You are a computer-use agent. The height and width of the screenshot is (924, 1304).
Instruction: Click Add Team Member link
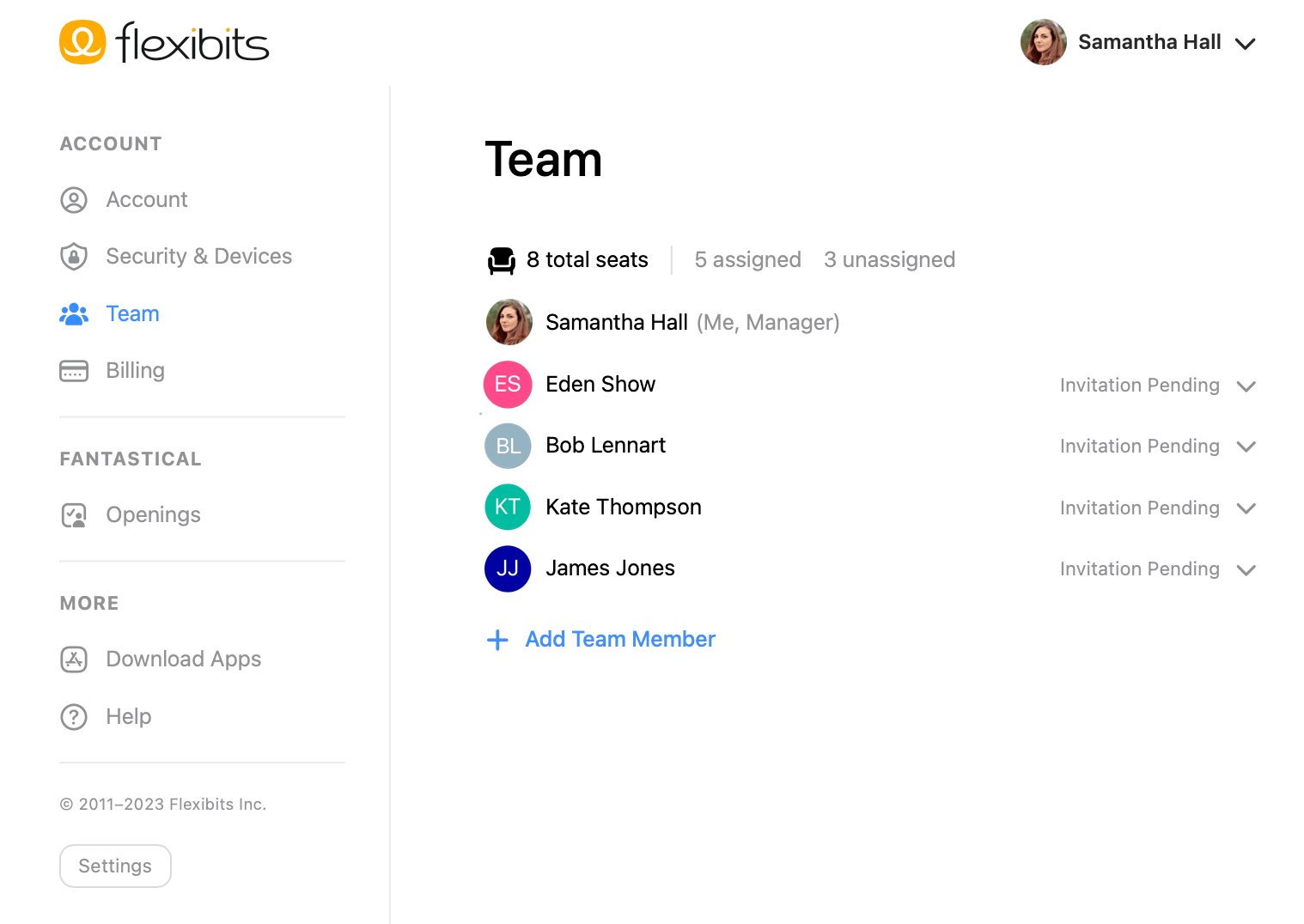pos(620,640)
